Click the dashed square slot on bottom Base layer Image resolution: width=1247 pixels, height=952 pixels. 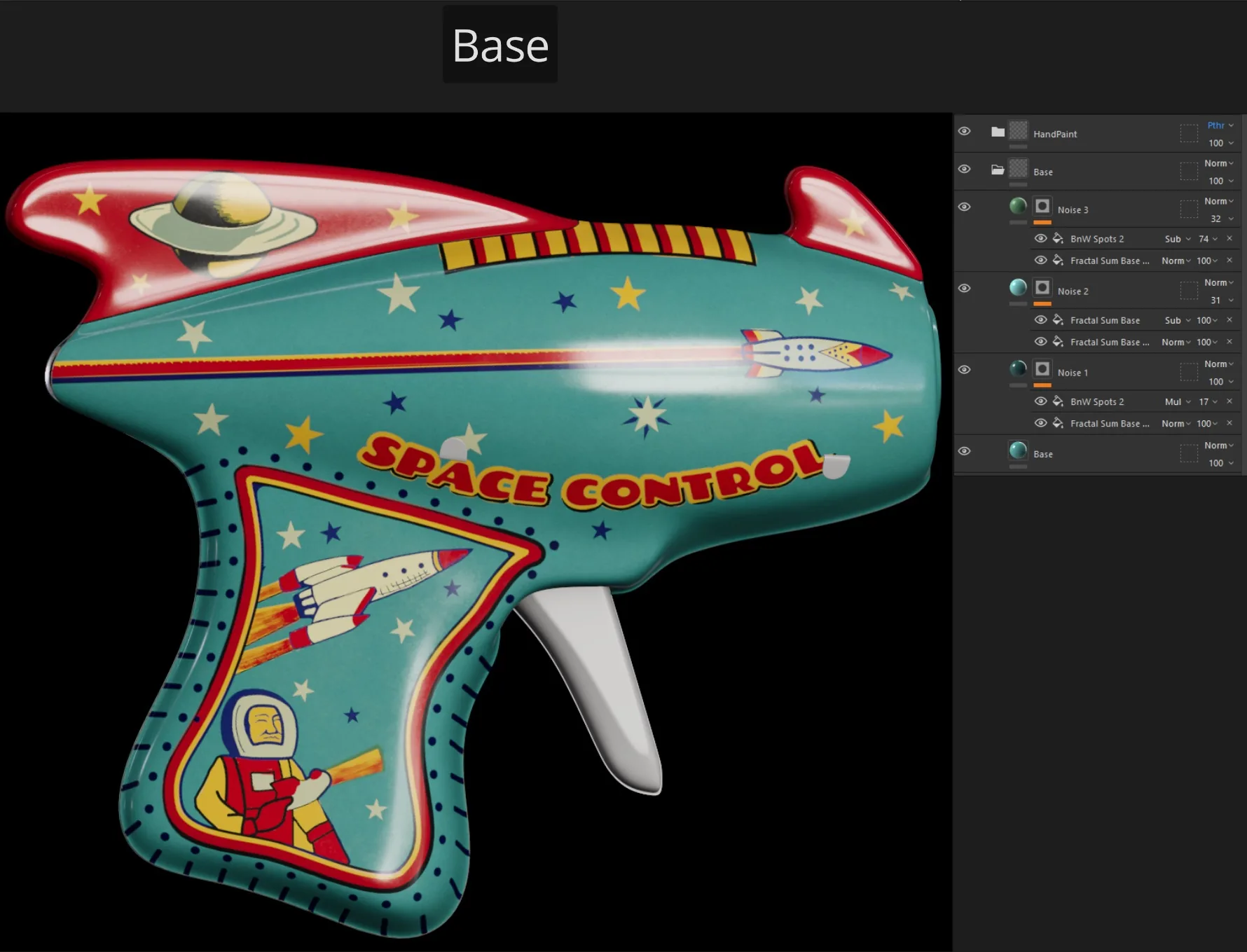pos(1189,453)
